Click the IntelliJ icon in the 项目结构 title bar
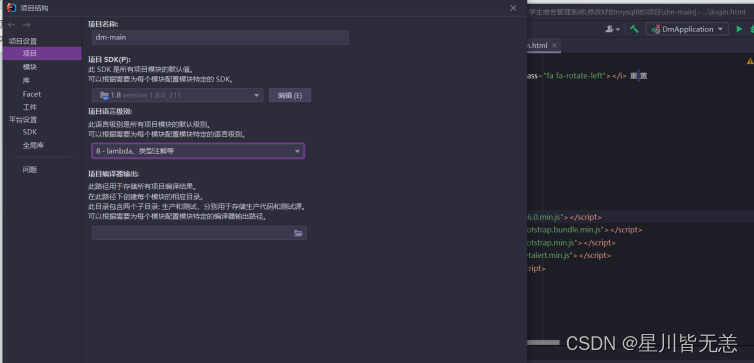The image size is (754, 363). coord(12,8)
